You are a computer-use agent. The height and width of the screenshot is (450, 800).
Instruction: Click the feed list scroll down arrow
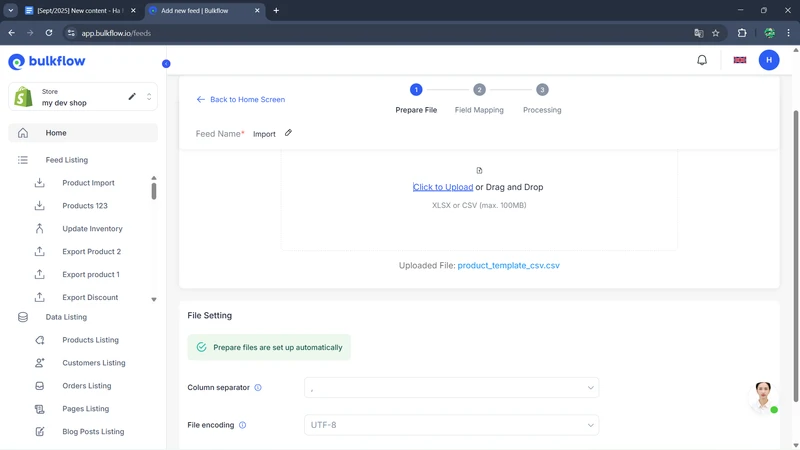click(154, 299)
